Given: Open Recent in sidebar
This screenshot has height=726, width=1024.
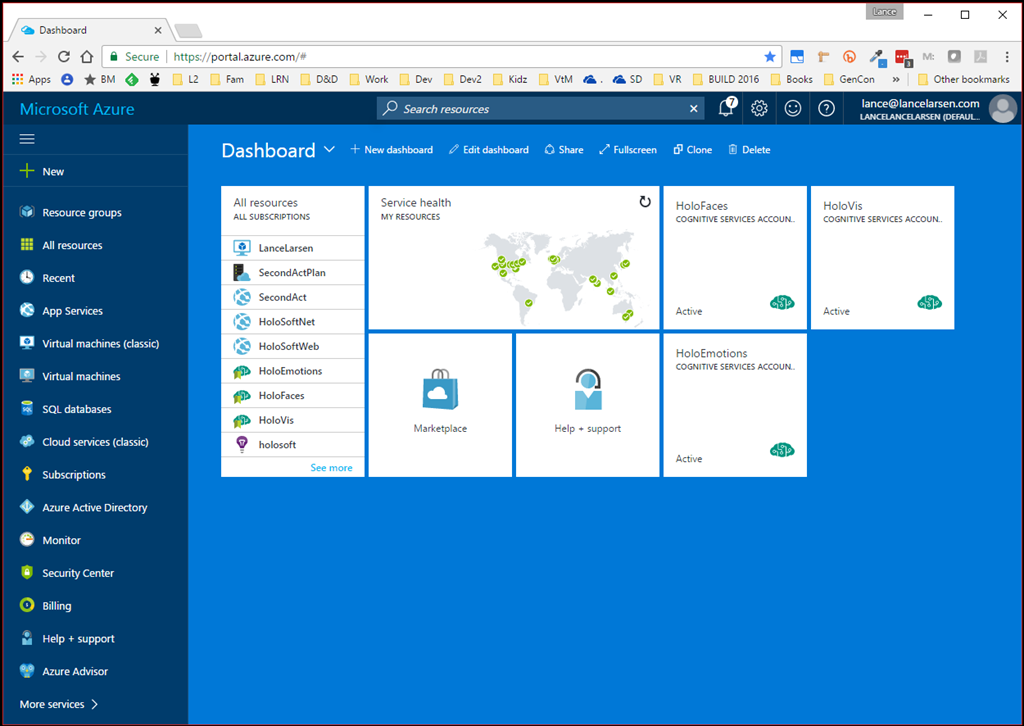Looking at the screenshot, I should click(58, 277).
